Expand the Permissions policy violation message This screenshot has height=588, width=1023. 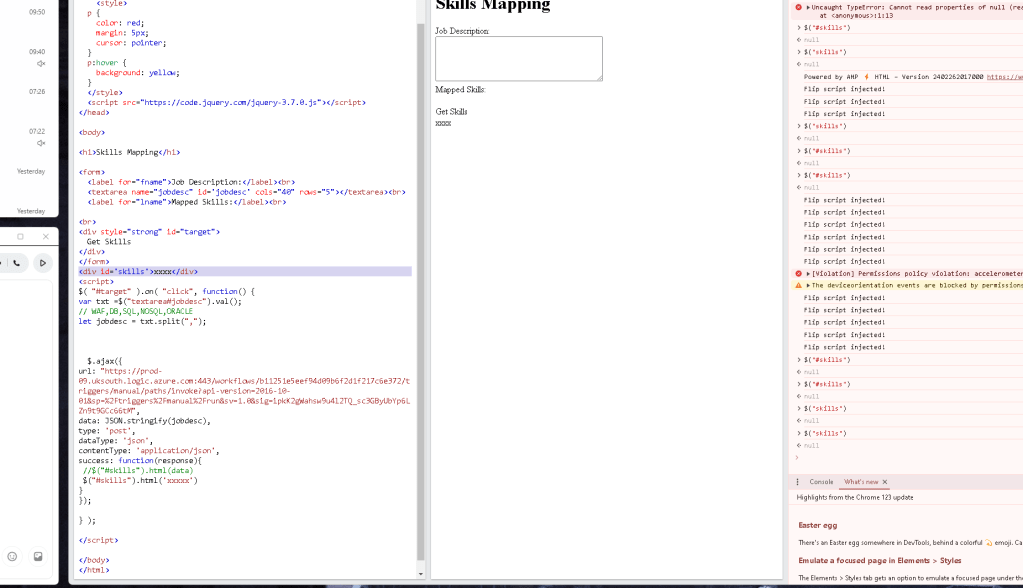click(x=808, y=273)
